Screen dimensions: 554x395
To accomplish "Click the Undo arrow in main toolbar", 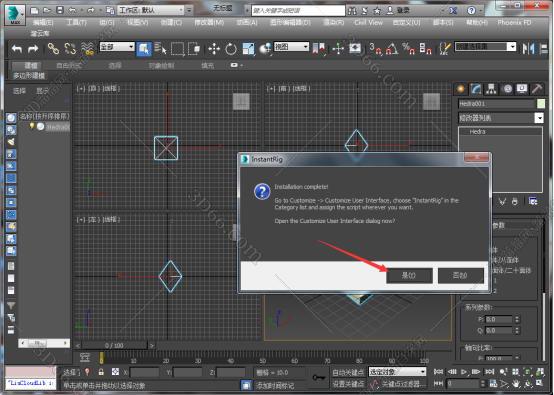I will click(x=17, y=49).
